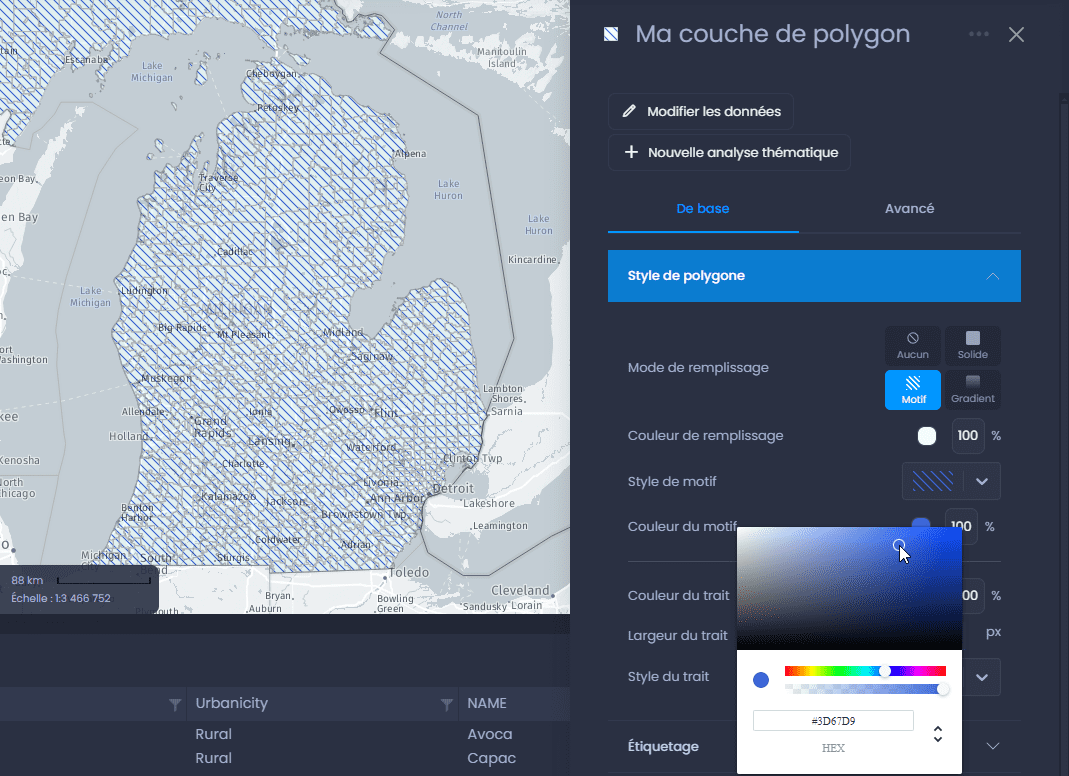Click the Largeur du trait label
This screenshot has width=1069, height=776.
678,636
